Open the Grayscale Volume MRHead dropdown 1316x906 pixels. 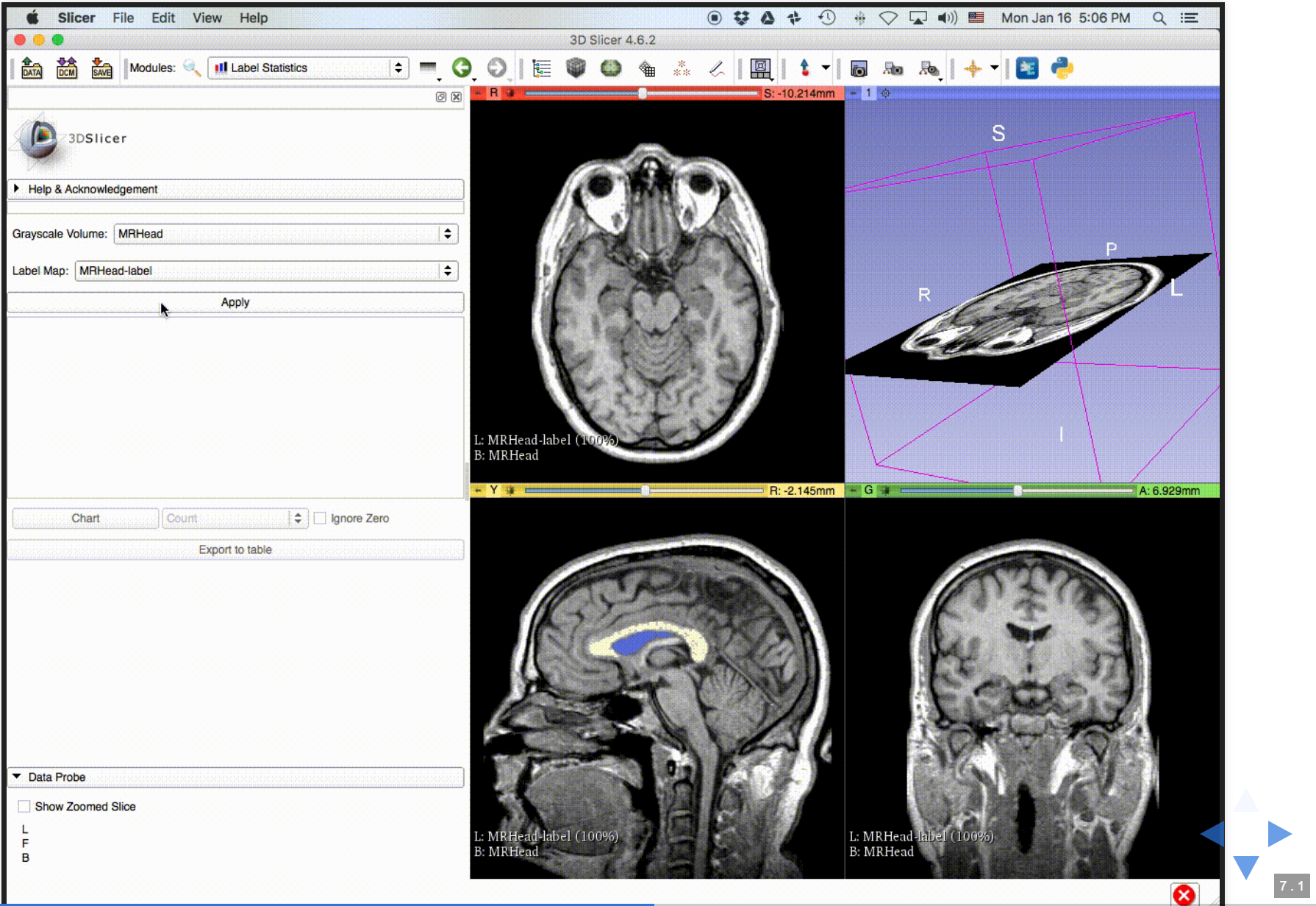coord(286,234)
